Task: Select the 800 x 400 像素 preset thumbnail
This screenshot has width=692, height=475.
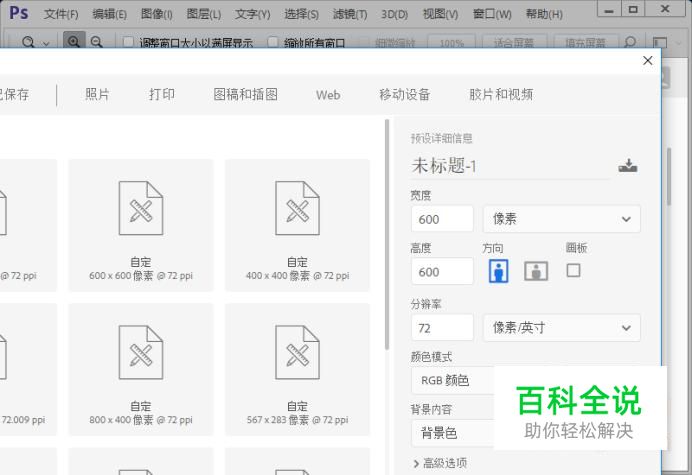Action: click(x=141, y=369)
